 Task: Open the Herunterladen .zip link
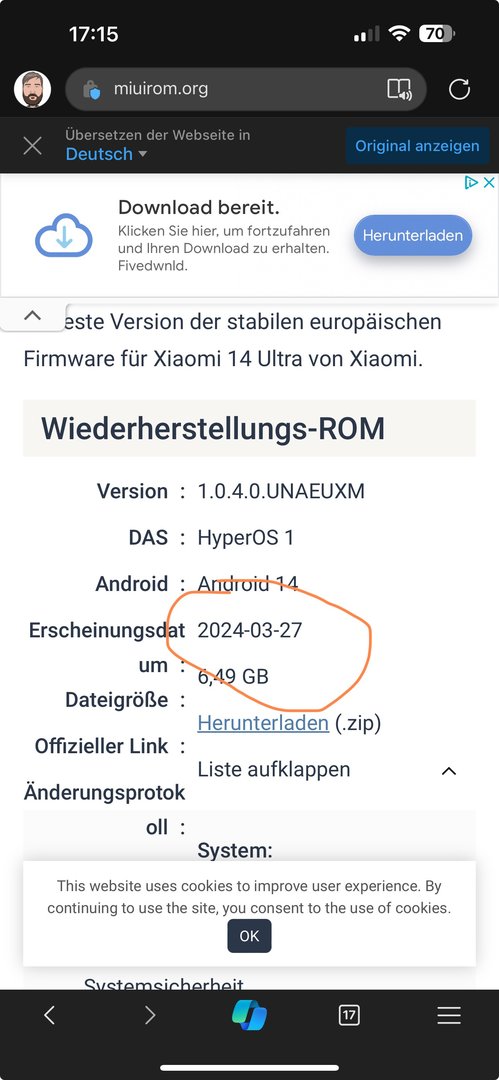coord(263,723)
